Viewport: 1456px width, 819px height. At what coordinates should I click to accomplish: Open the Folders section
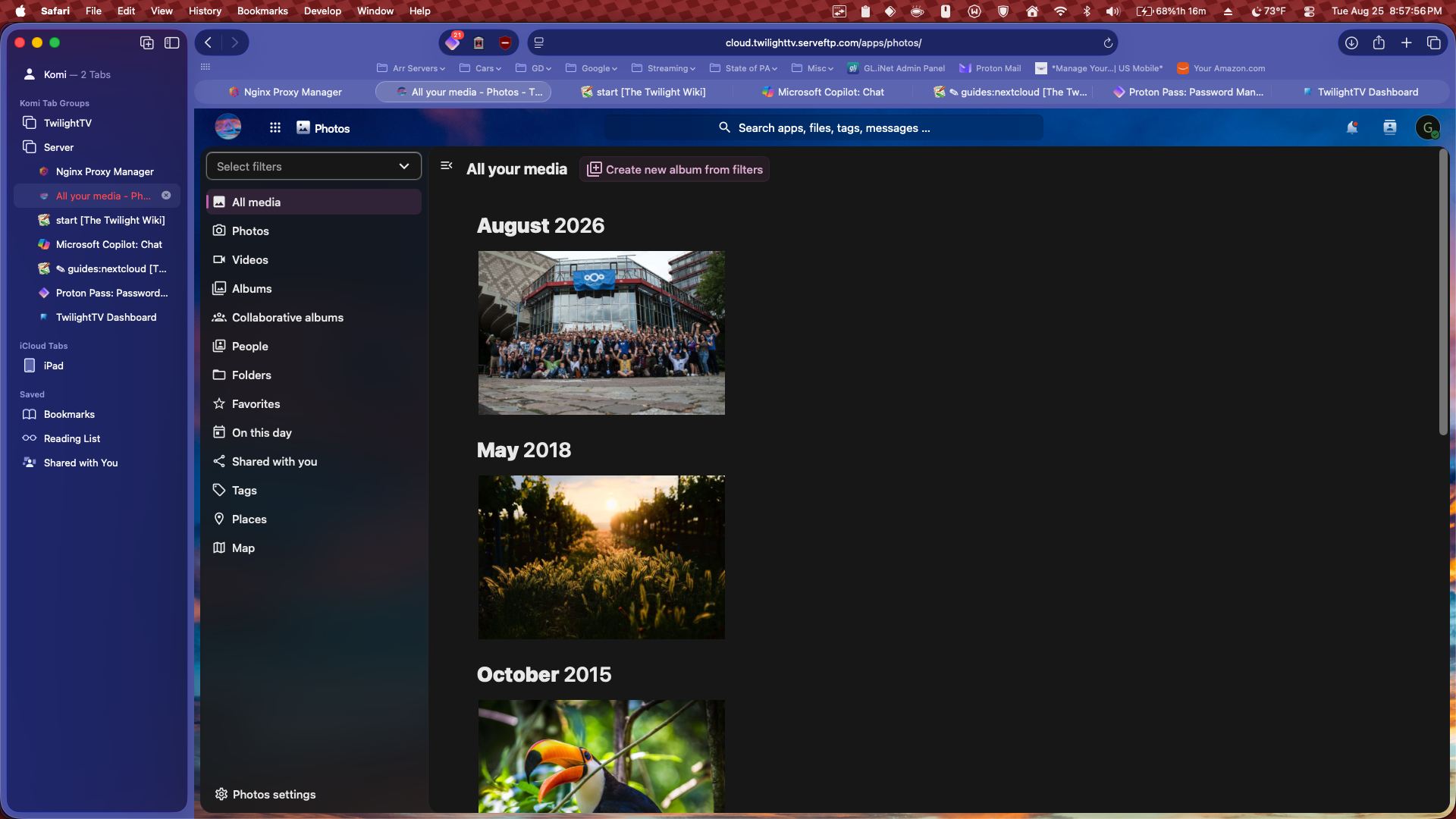[314, 375]
